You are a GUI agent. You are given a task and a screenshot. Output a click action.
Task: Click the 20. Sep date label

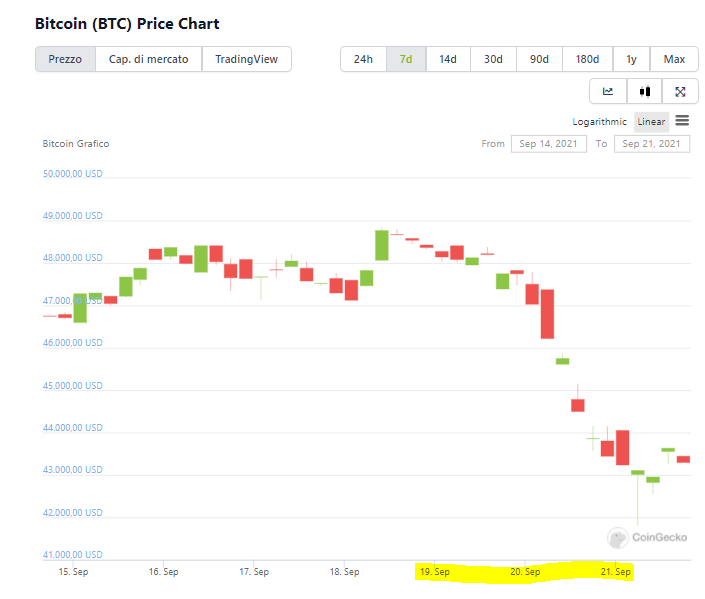click(525, 572)
